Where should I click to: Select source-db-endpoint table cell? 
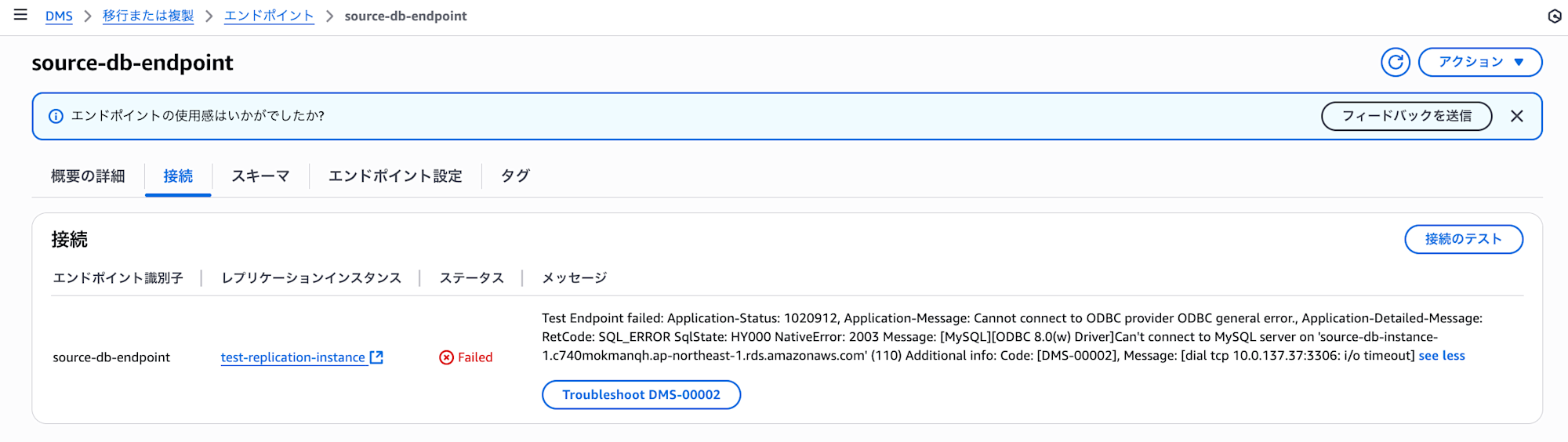click(x=111, y=357)
